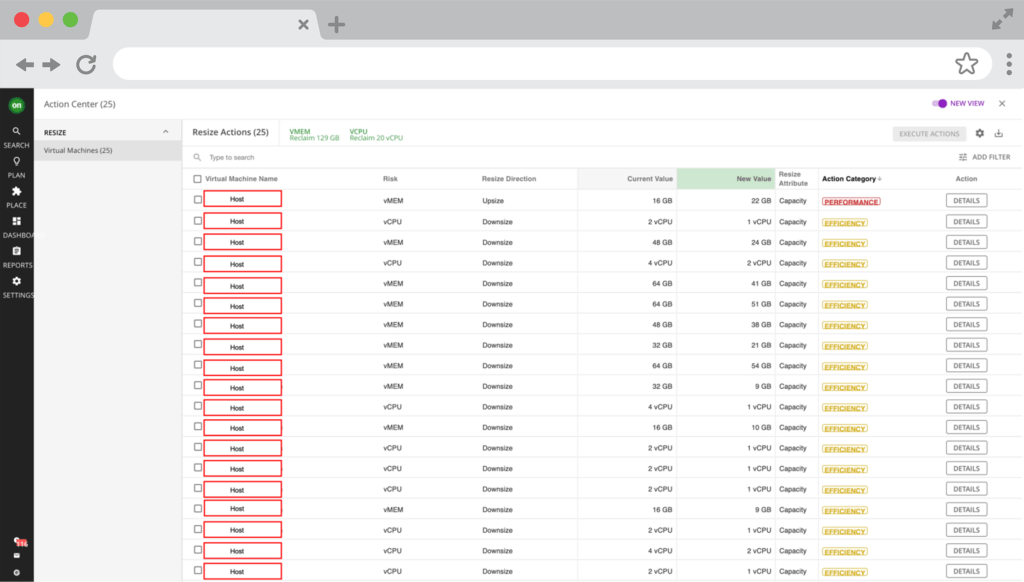Open Settings gear in left sidebar

click(16, 282)
